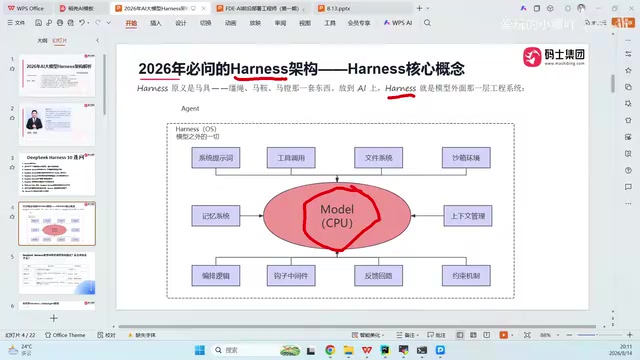Click the Save icon in quick access toolbar
Screen dimensions: 640x360
click(x=38, y=23)
